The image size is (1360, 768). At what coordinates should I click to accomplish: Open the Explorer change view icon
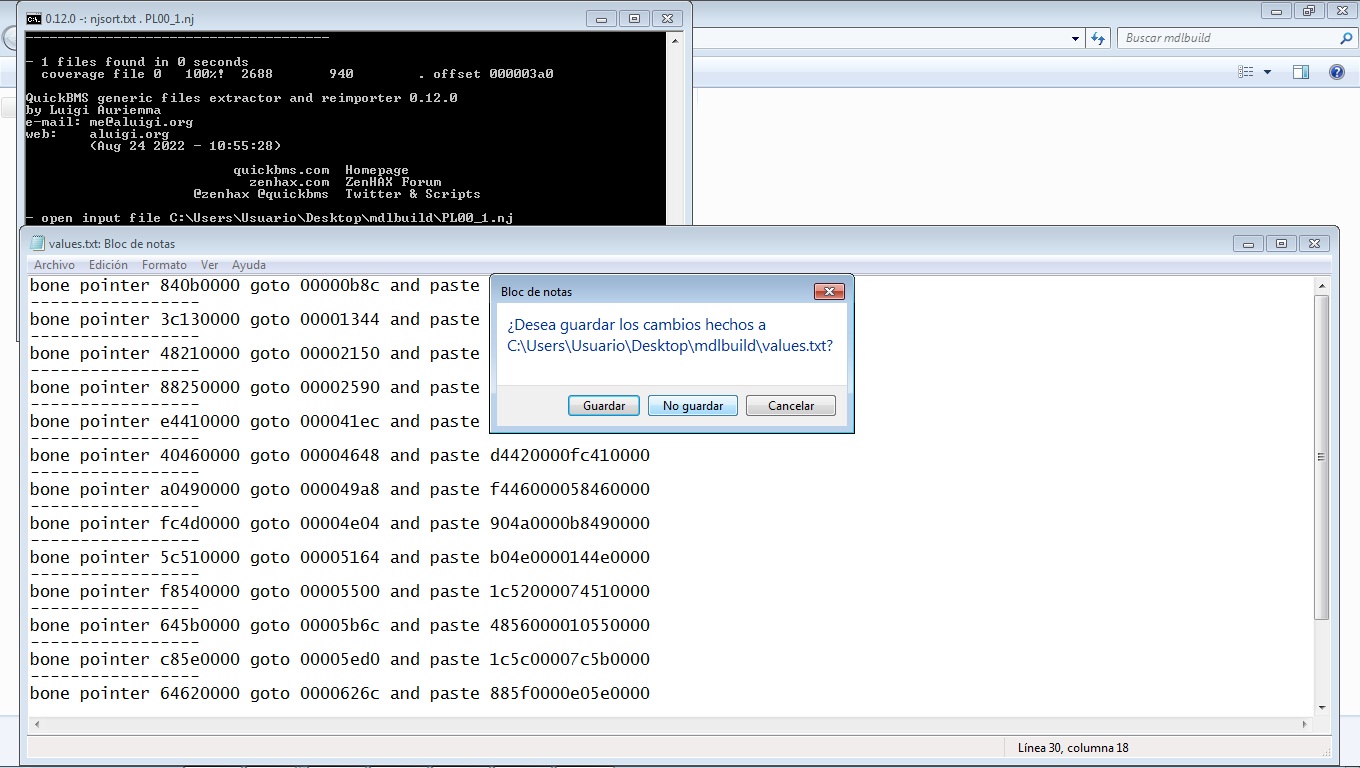point(1246,72)
